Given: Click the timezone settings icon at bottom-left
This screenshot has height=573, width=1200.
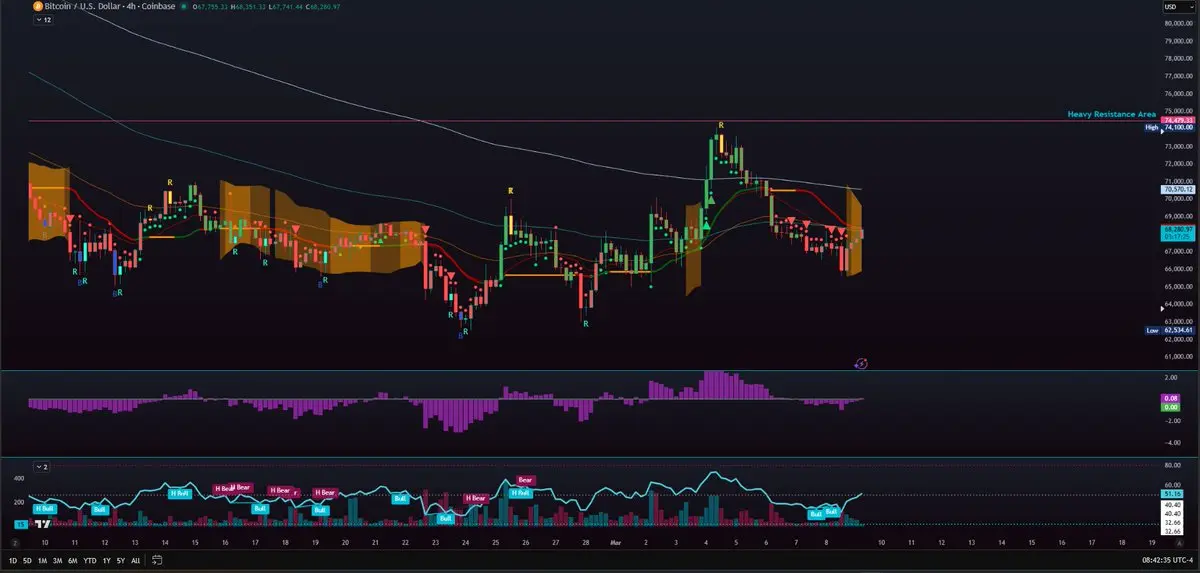Looking at the screenshot, I should pos(15,544).
